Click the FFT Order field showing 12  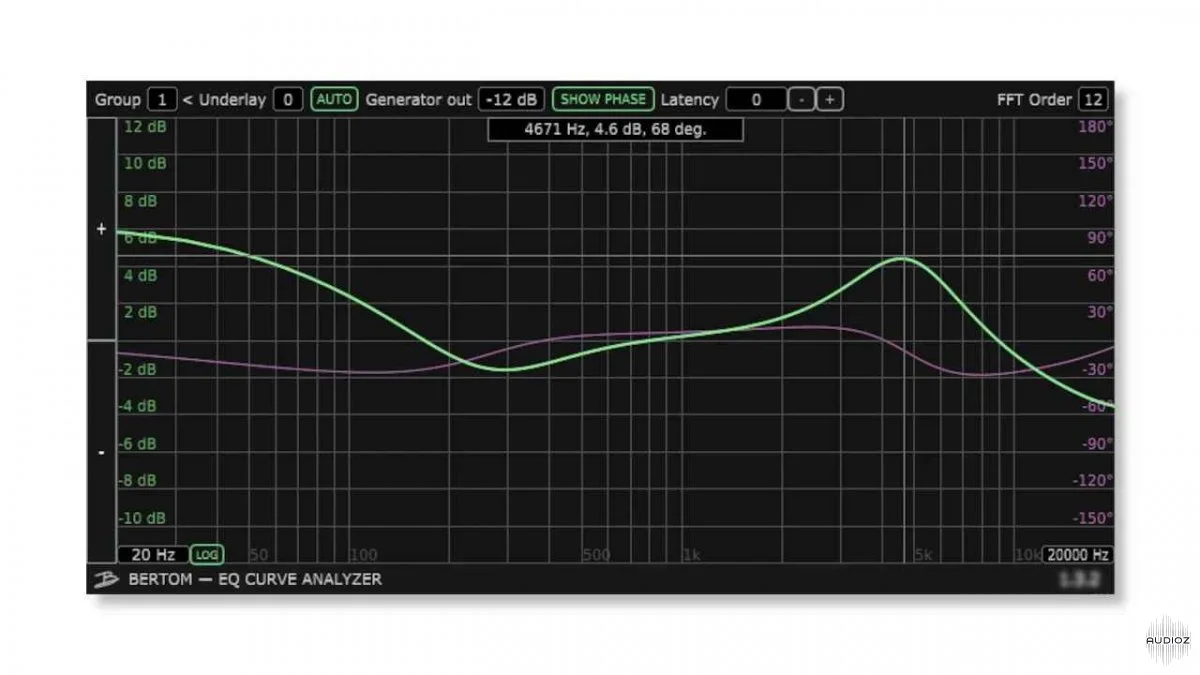pos(1094,99)
